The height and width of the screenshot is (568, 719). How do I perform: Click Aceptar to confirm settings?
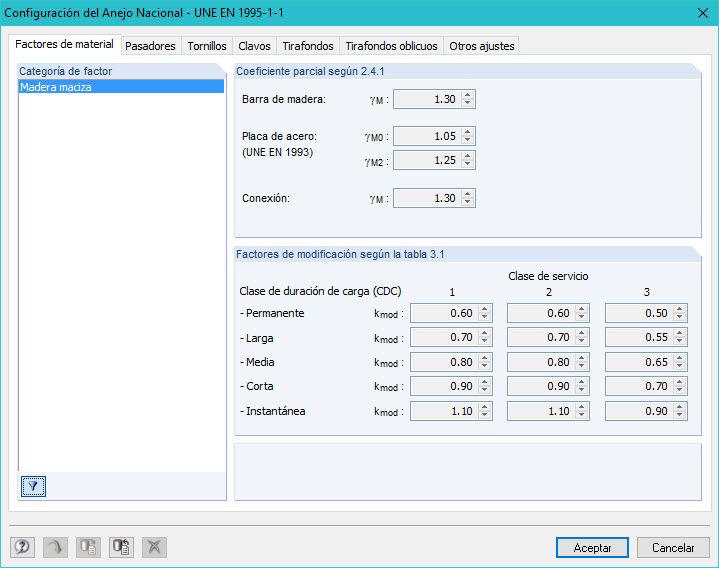(592, 547)
